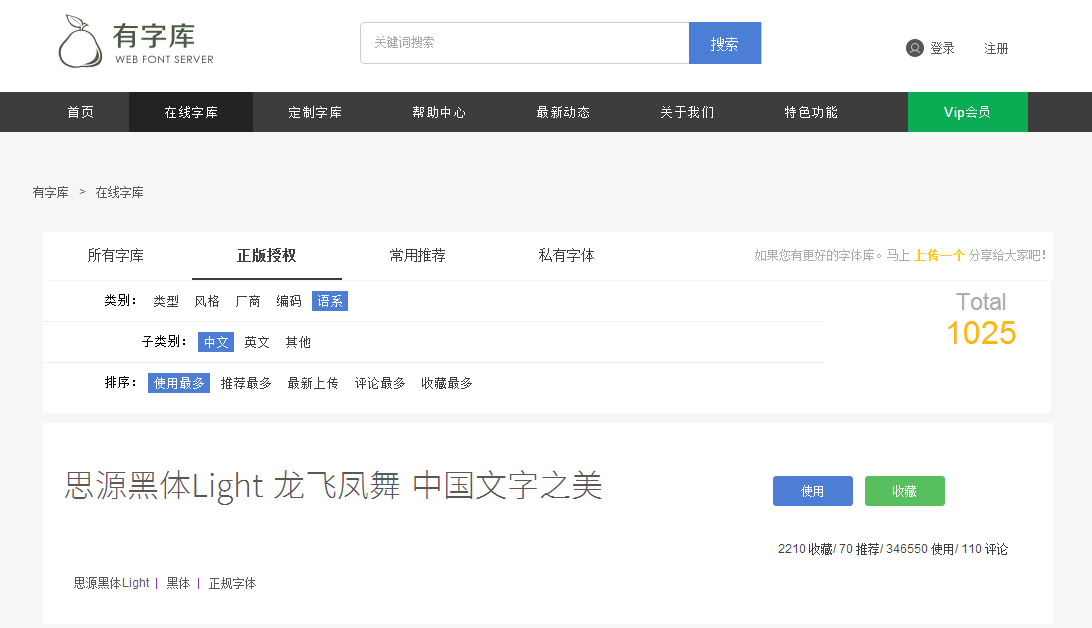Image resolution: width=1092 pixels, height=628 pixels.
Task: Sort fonts by 评论最多
Action: point(380,383)
